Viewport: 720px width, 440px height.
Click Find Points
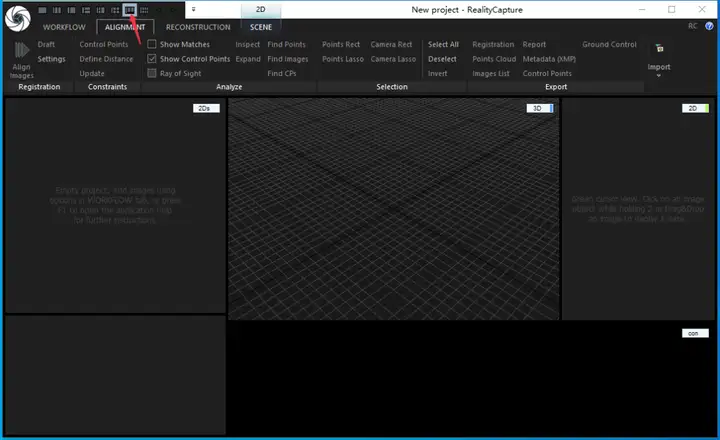coord(287,45)
